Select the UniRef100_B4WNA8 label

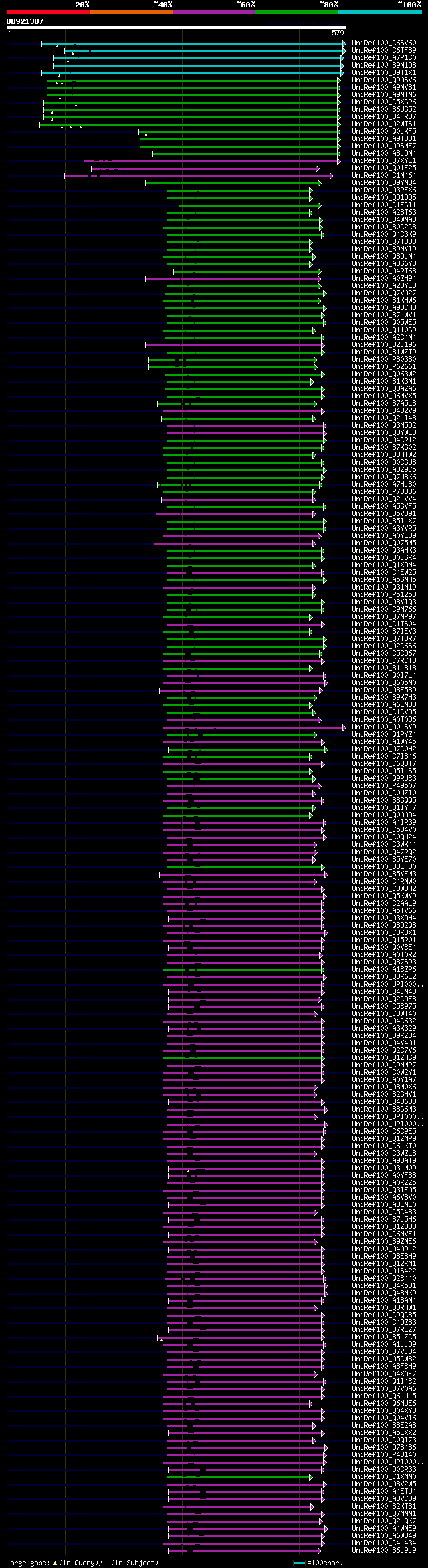coord(384,220)
